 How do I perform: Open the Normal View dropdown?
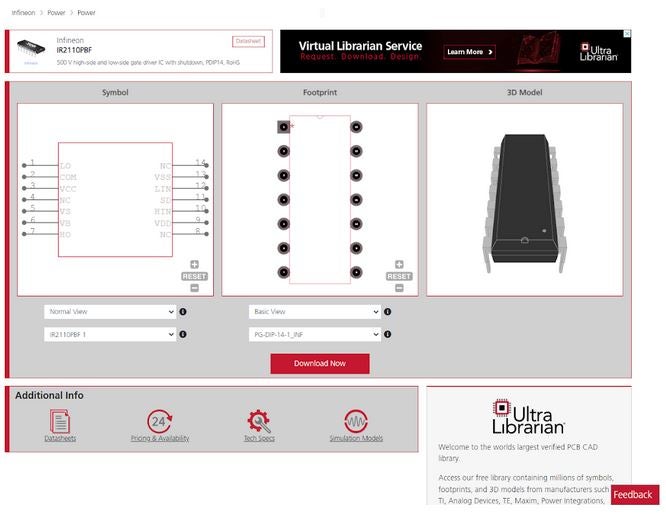(110, 312)
